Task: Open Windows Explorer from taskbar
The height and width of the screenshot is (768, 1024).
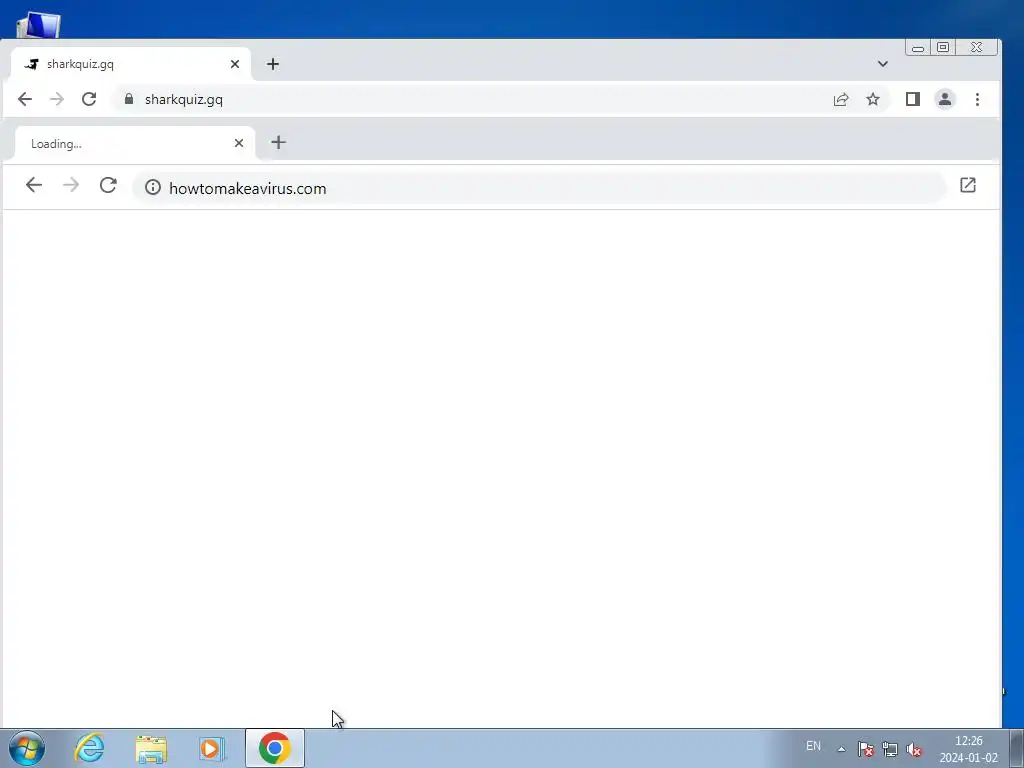Action: pyautogui.click(x=151, y=748)
